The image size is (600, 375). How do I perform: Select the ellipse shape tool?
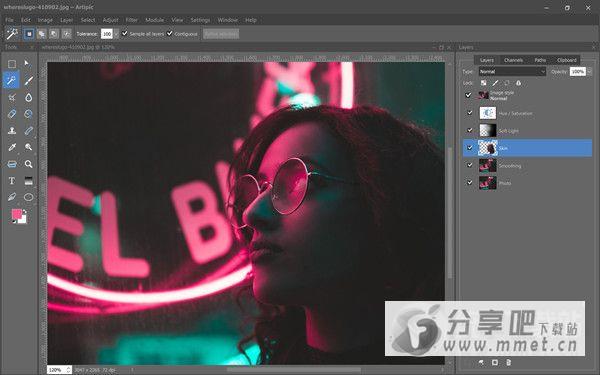pos(29,197)
